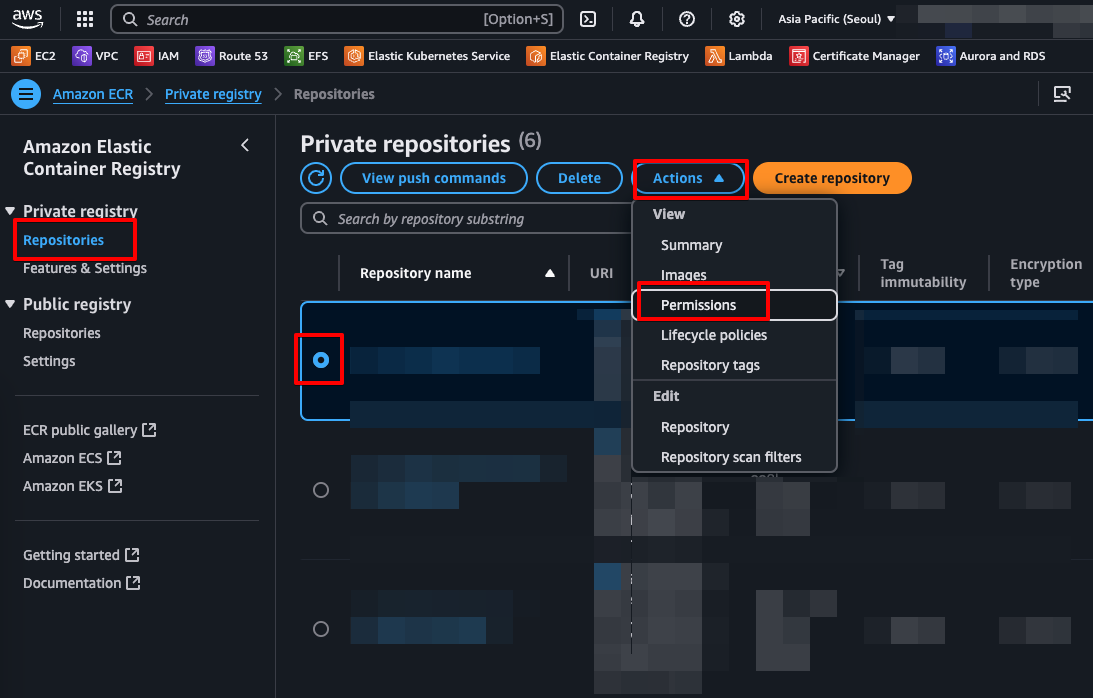Choose Repository tags from the Actions menu
The width and height of the screenshot is (1093, 698).
coord(734,365)
